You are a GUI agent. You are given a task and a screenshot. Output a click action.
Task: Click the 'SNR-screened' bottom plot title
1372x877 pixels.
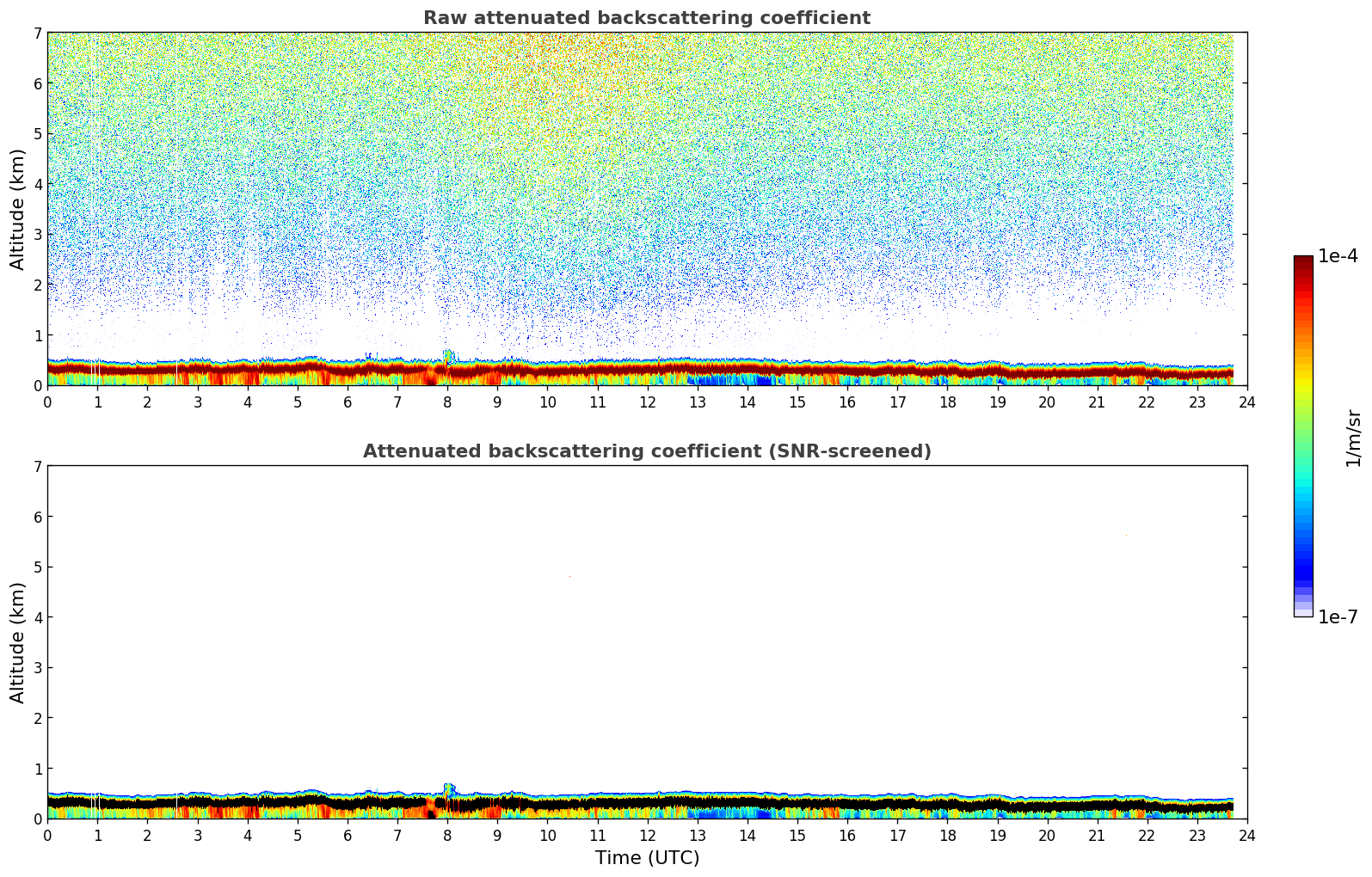[646, 451]
